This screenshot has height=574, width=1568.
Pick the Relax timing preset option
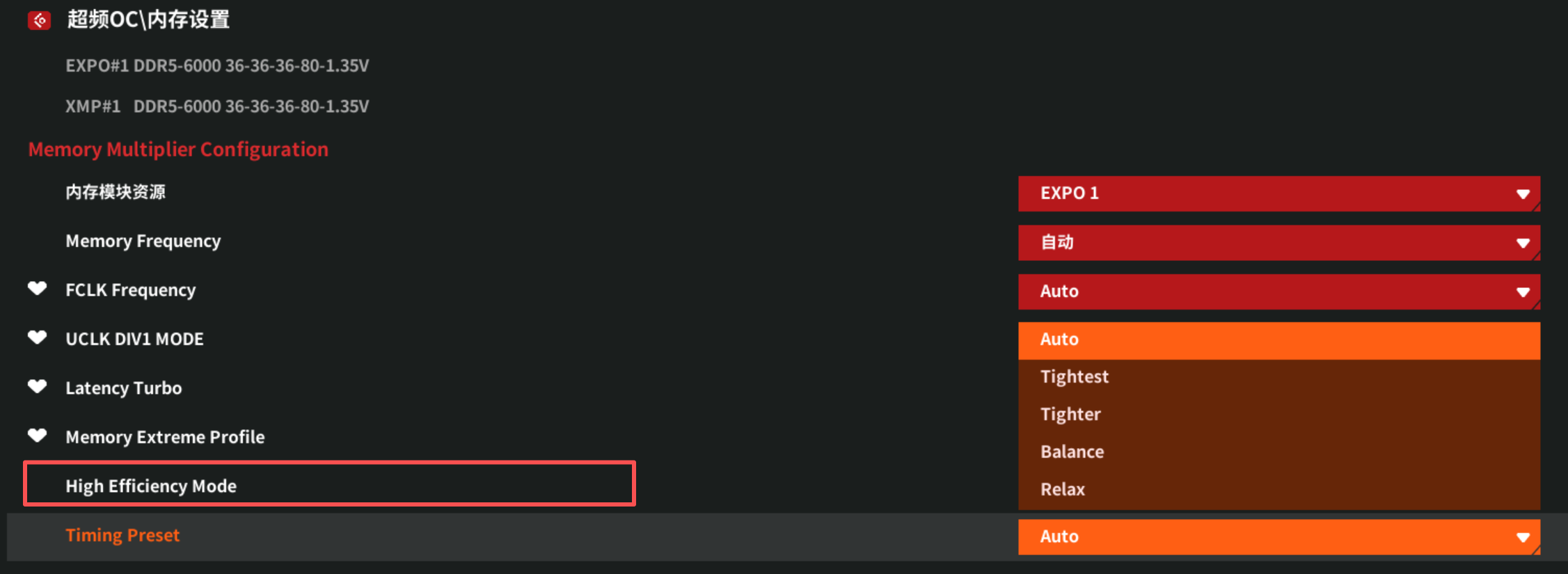(x=1278, y=490)
